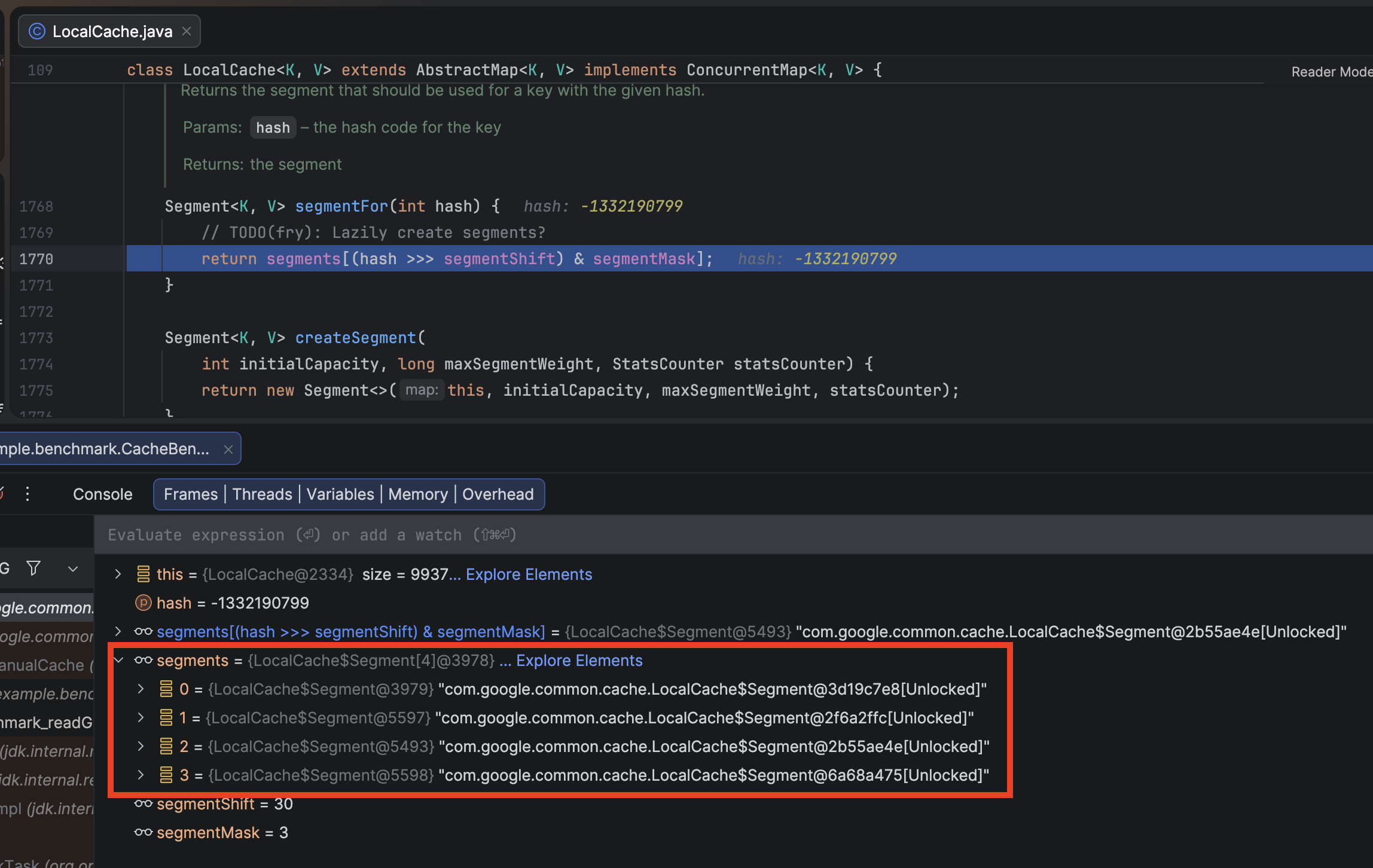Click Explore Elements link for this variable
The image size is (1373, 868).
[x=529, y=574]
